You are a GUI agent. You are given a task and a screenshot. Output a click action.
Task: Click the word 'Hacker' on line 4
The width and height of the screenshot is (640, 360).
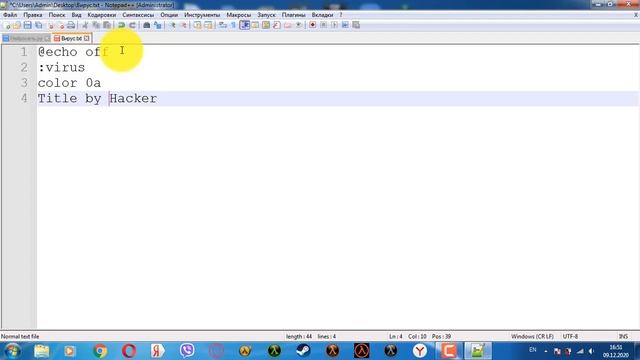133,98
